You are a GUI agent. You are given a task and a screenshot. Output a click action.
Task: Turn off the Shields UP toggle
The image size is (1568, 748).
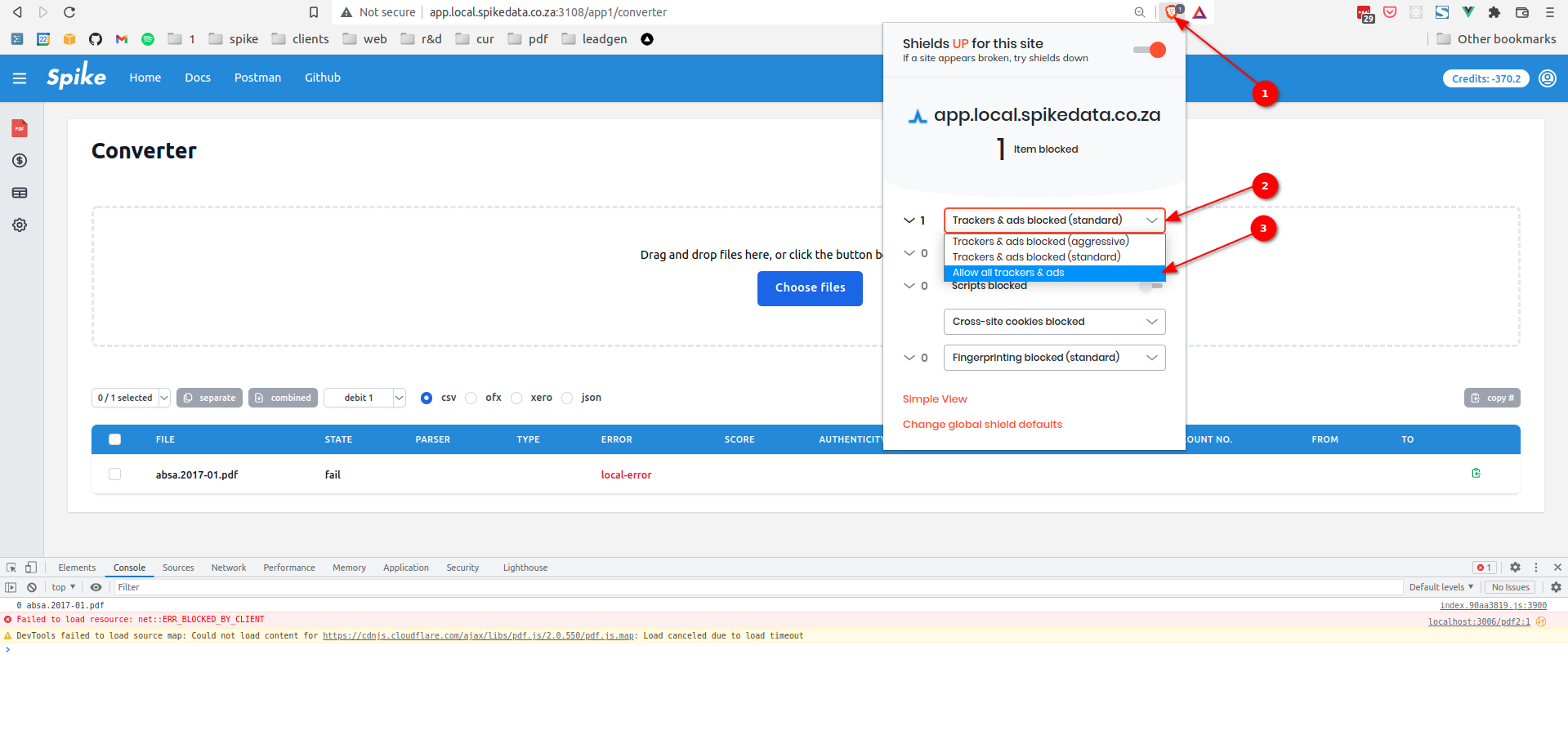click(x=1150, y=50)
